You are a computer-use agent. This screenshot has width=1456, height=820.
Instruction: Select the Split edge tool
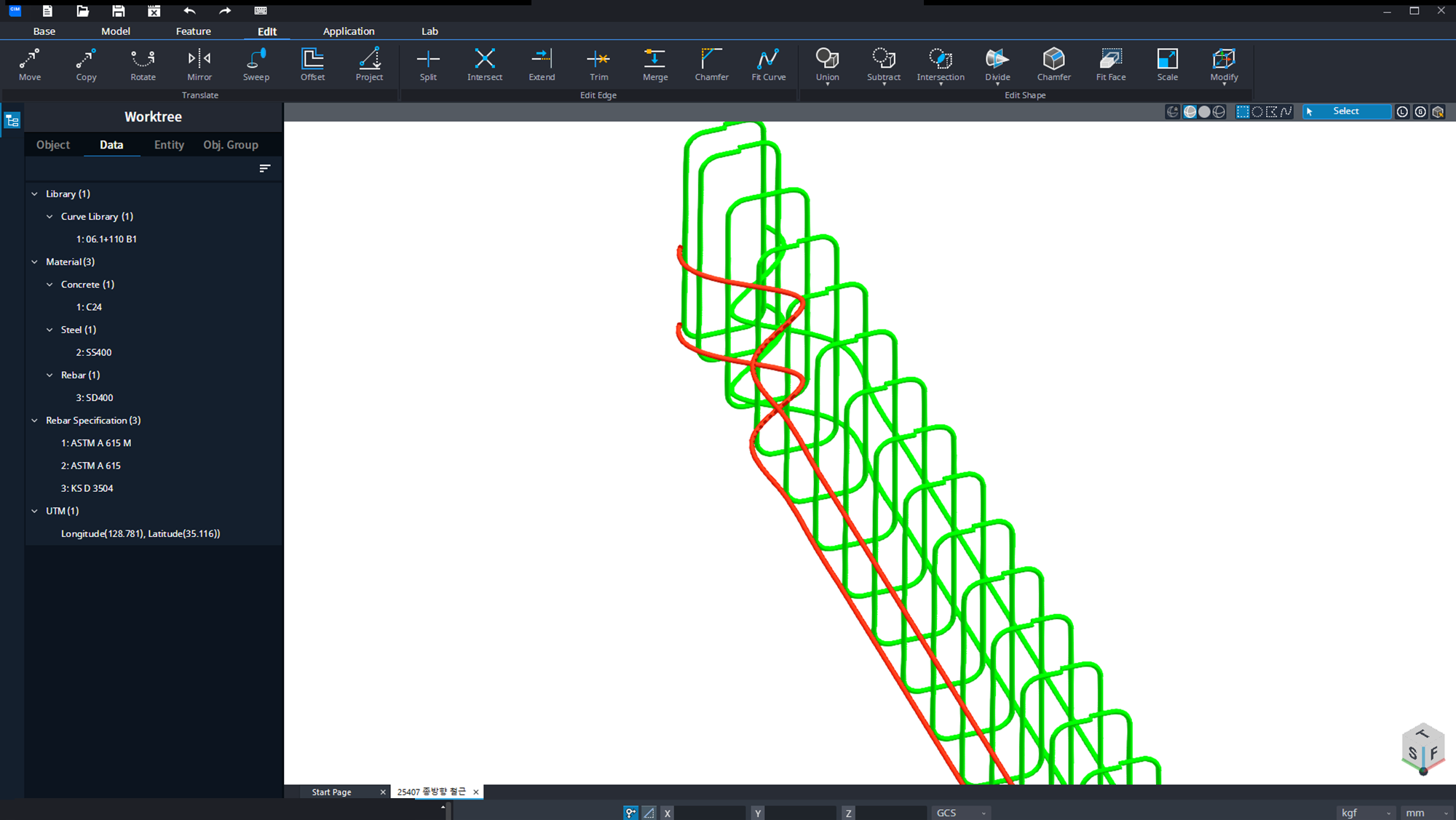click(x=428, y=64)
